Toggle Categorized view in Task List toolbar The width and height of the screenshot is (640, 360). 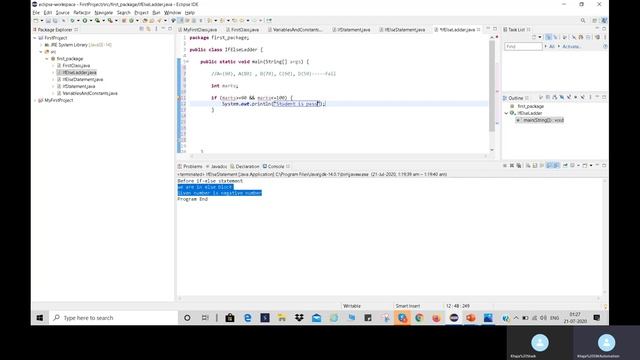[x=548, y=37]
